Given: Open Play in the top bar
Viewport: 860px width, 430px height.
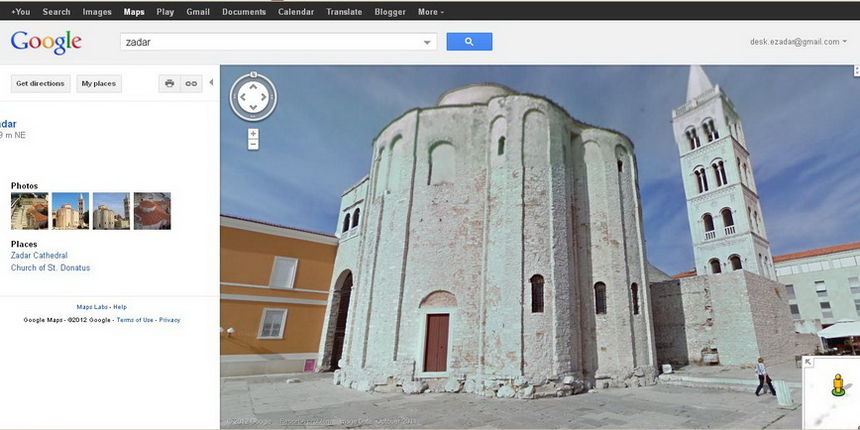Looking at the screenshot, I should tap(165, 12).
